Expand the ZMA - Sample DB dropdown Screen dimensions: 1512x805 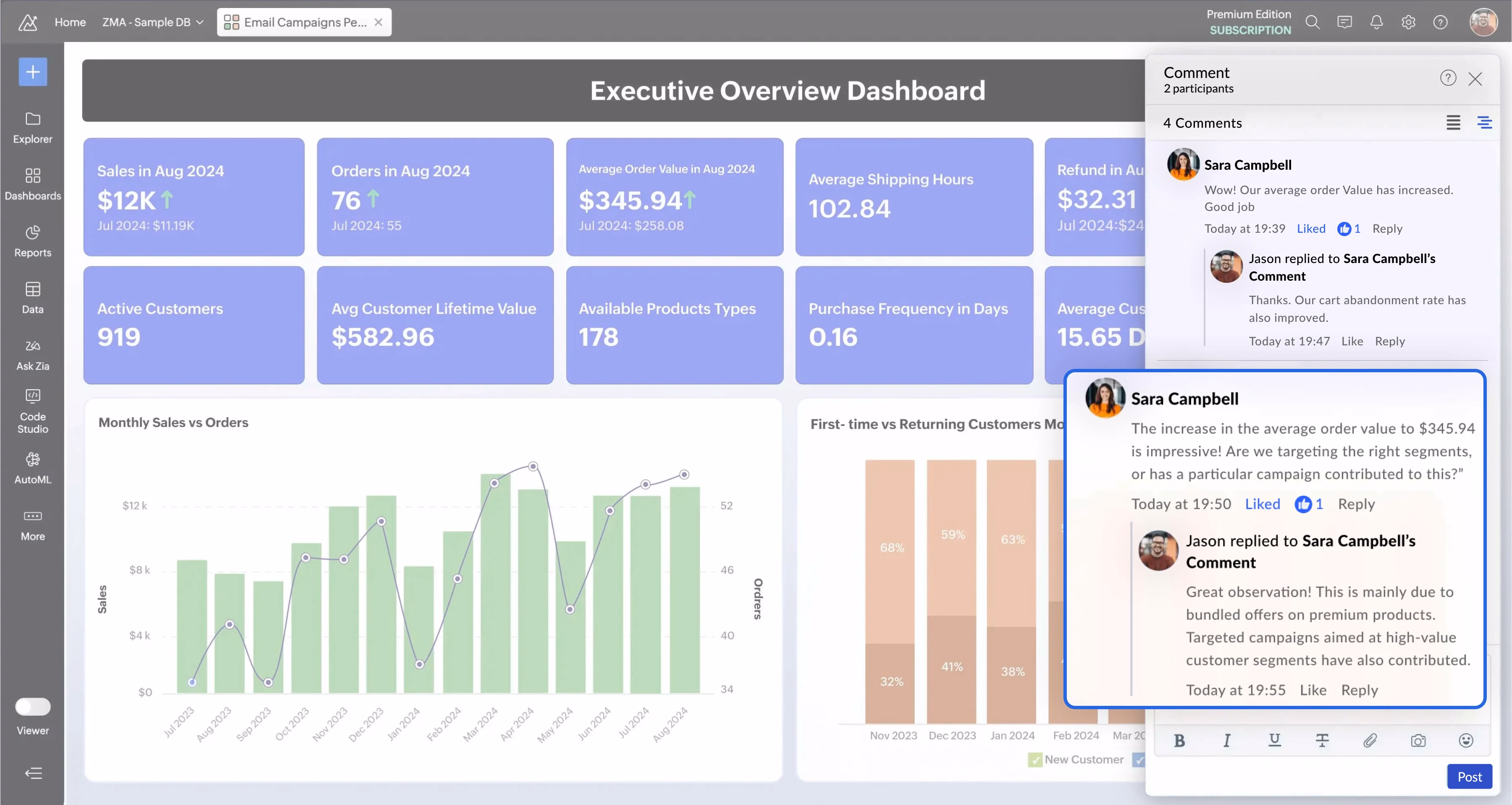(152, 22)
